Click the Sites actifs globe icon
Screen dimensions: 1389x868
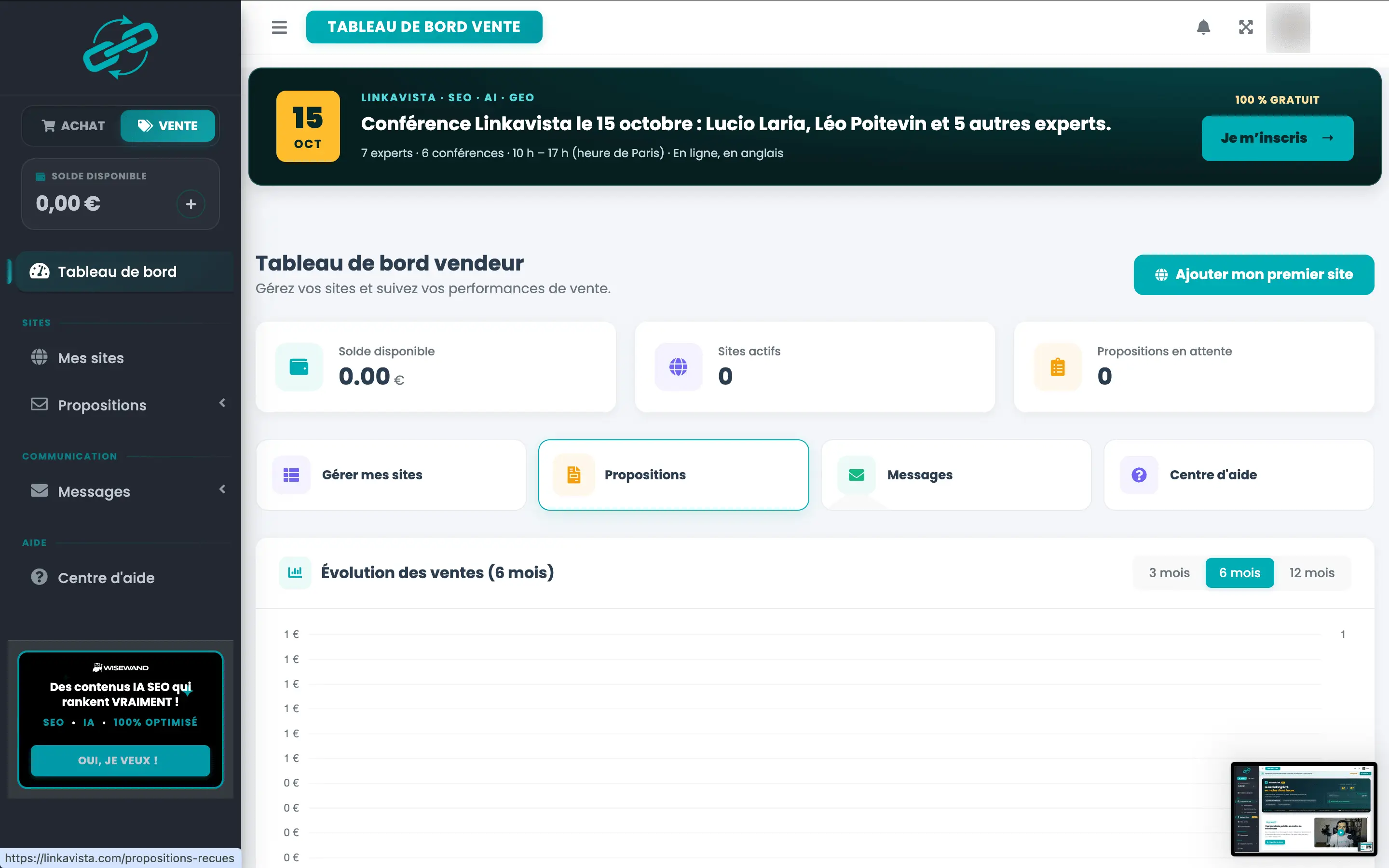click(x=679, y=366)
